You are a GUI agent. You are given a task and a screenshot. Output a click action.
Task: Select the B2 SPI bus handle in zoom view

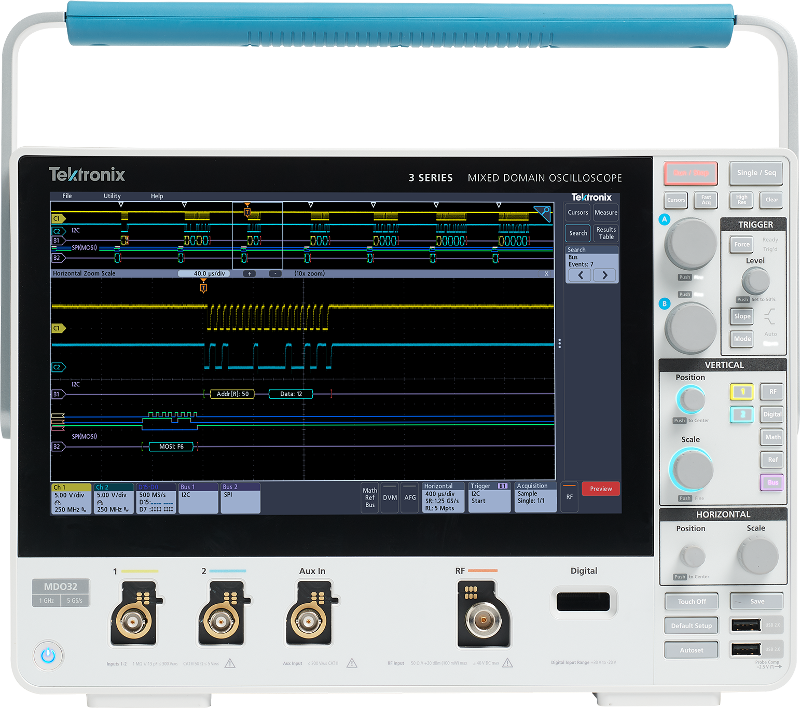tap(58, 446)
